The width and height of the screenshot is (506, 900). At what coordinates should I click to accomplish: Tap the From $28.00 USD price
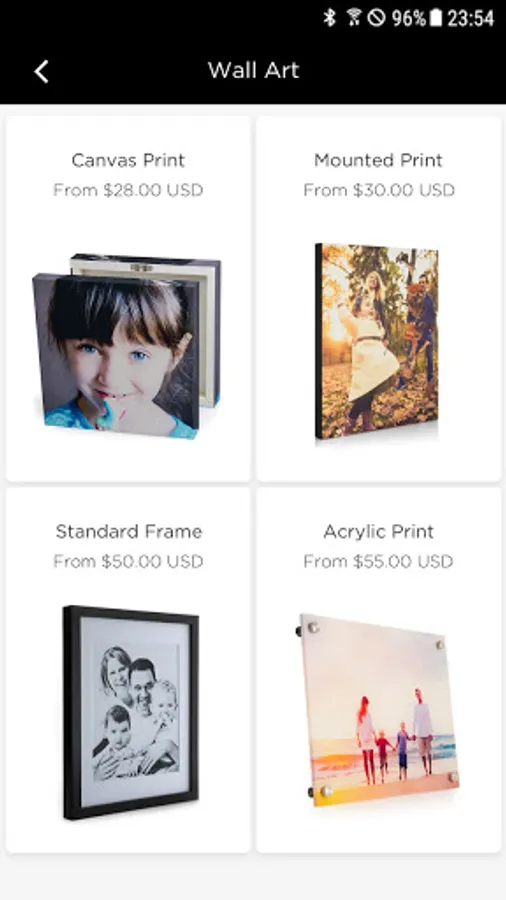(128, 190)
